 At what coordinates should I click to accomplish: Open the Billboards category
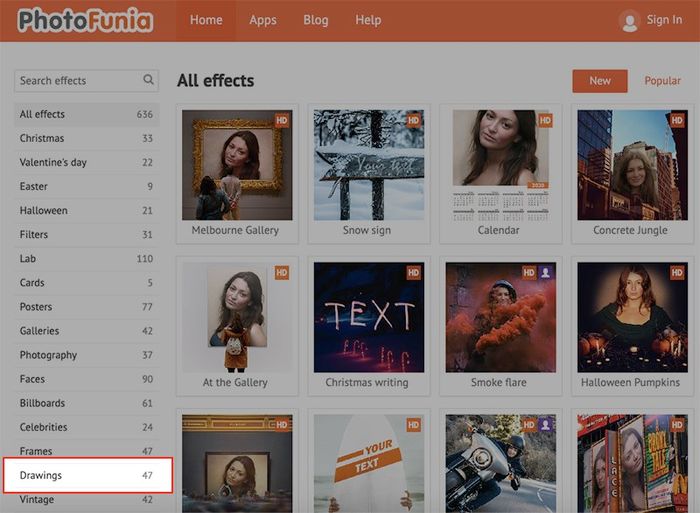tap(87, 404)
